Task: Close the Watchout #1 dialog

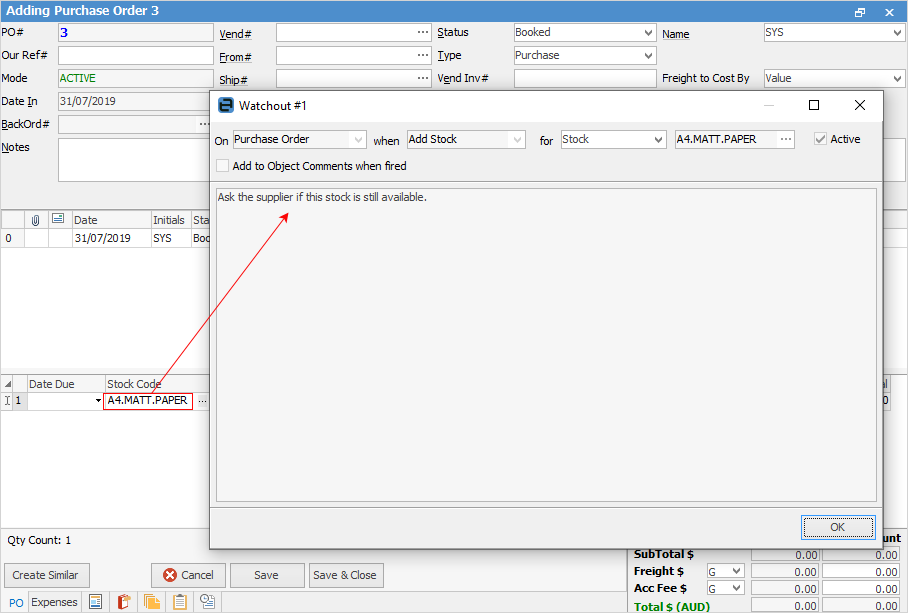Action: (860, 105)
